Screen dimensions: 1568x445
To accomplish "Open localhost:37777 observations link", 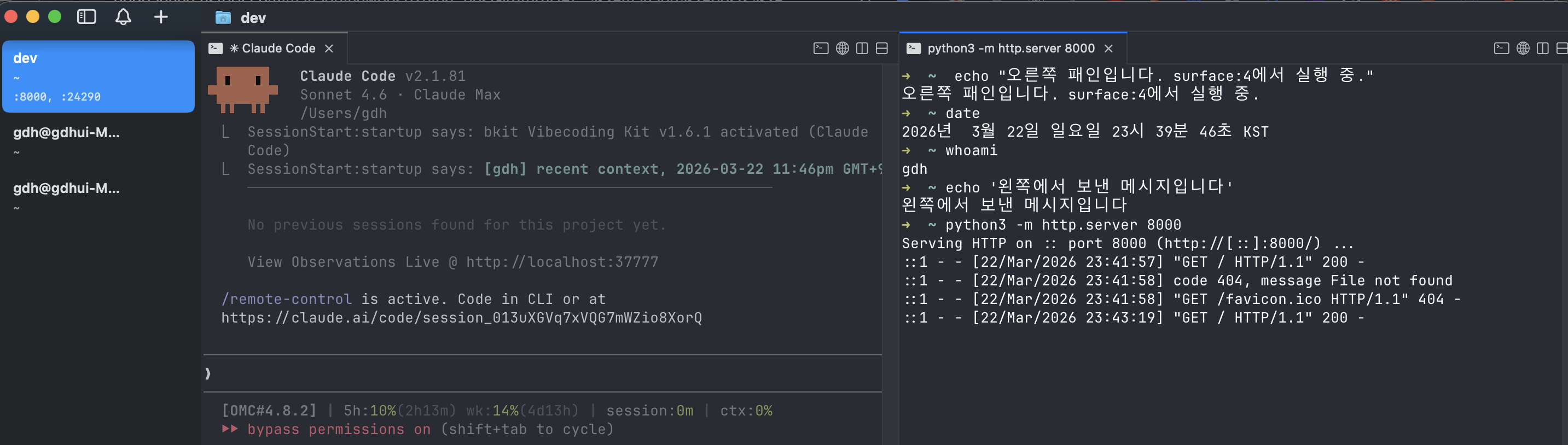I will (x=562, y=262).
